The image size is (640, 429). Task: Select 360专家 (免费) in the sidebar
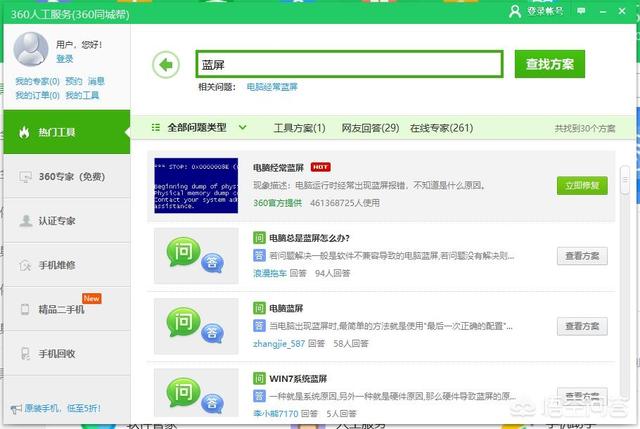[67, 176]
